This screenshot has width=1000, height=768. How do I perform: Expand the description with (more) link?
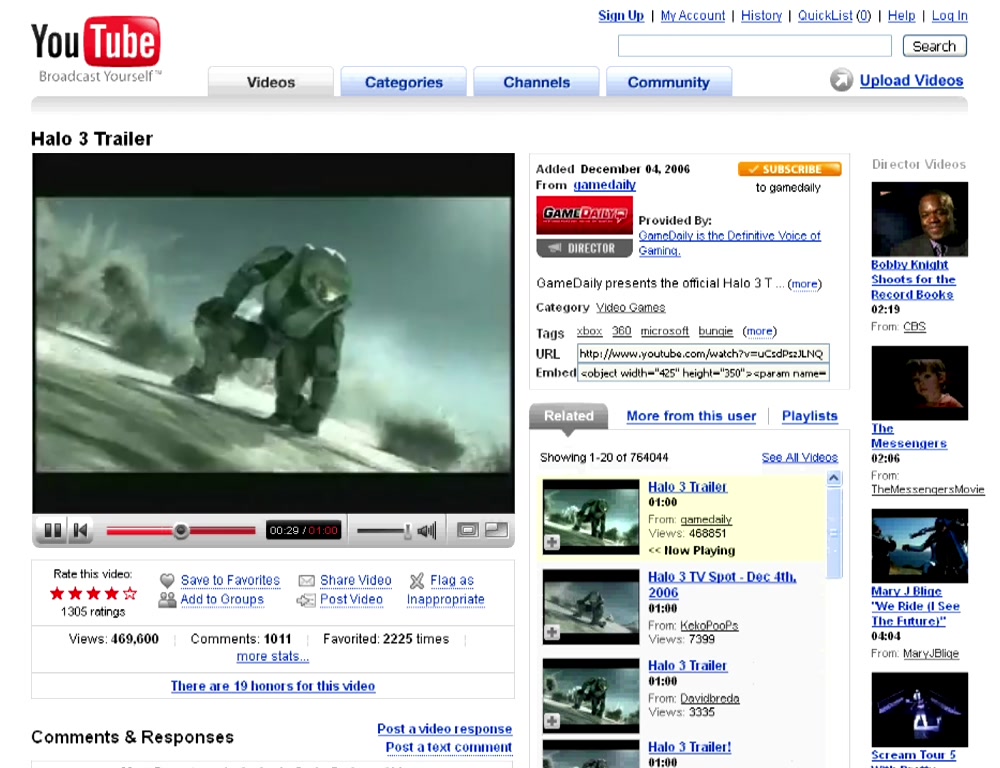coord(804,284)
